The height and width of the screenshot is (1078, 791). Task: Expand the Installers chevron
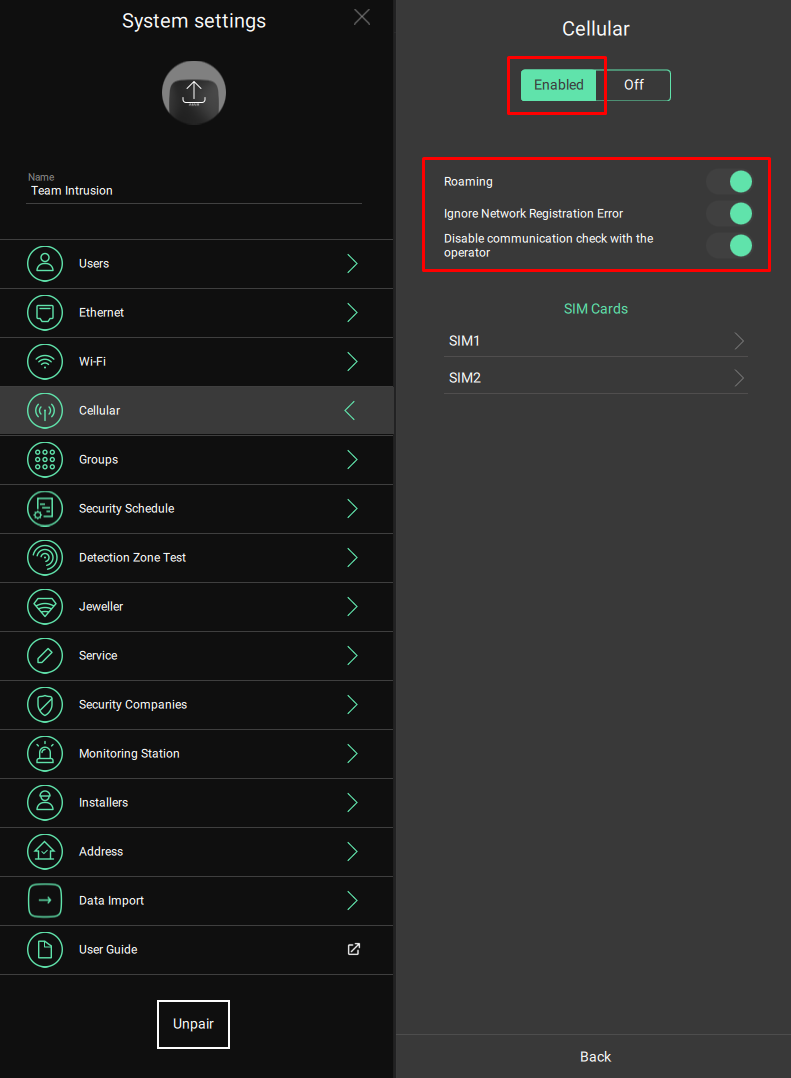(352, 802)
